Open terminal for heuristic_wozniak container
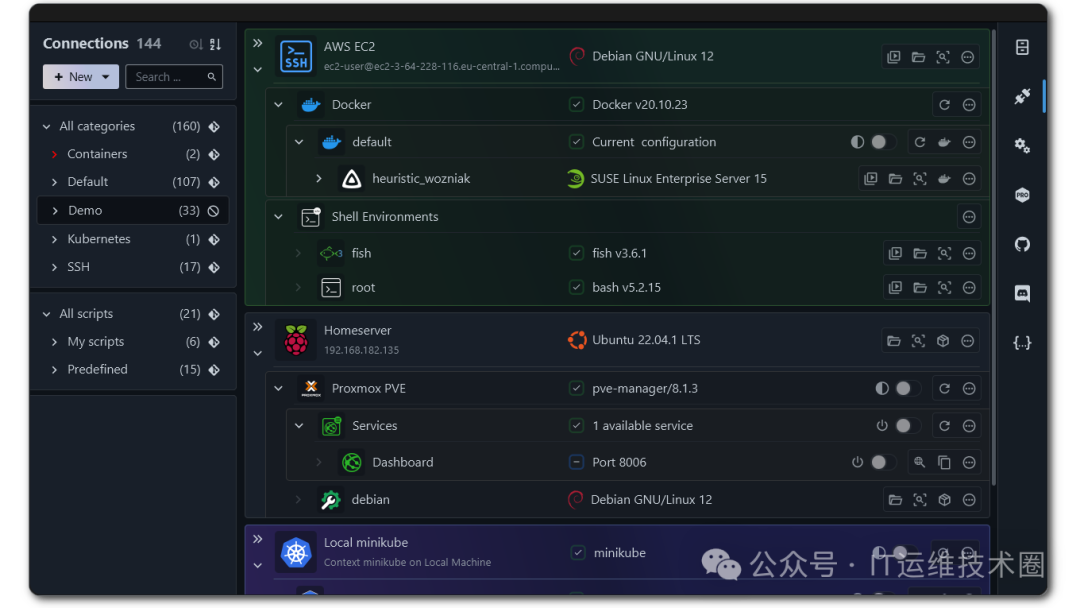The width and height of the screenshot is (1080, 608). (871, 178)
